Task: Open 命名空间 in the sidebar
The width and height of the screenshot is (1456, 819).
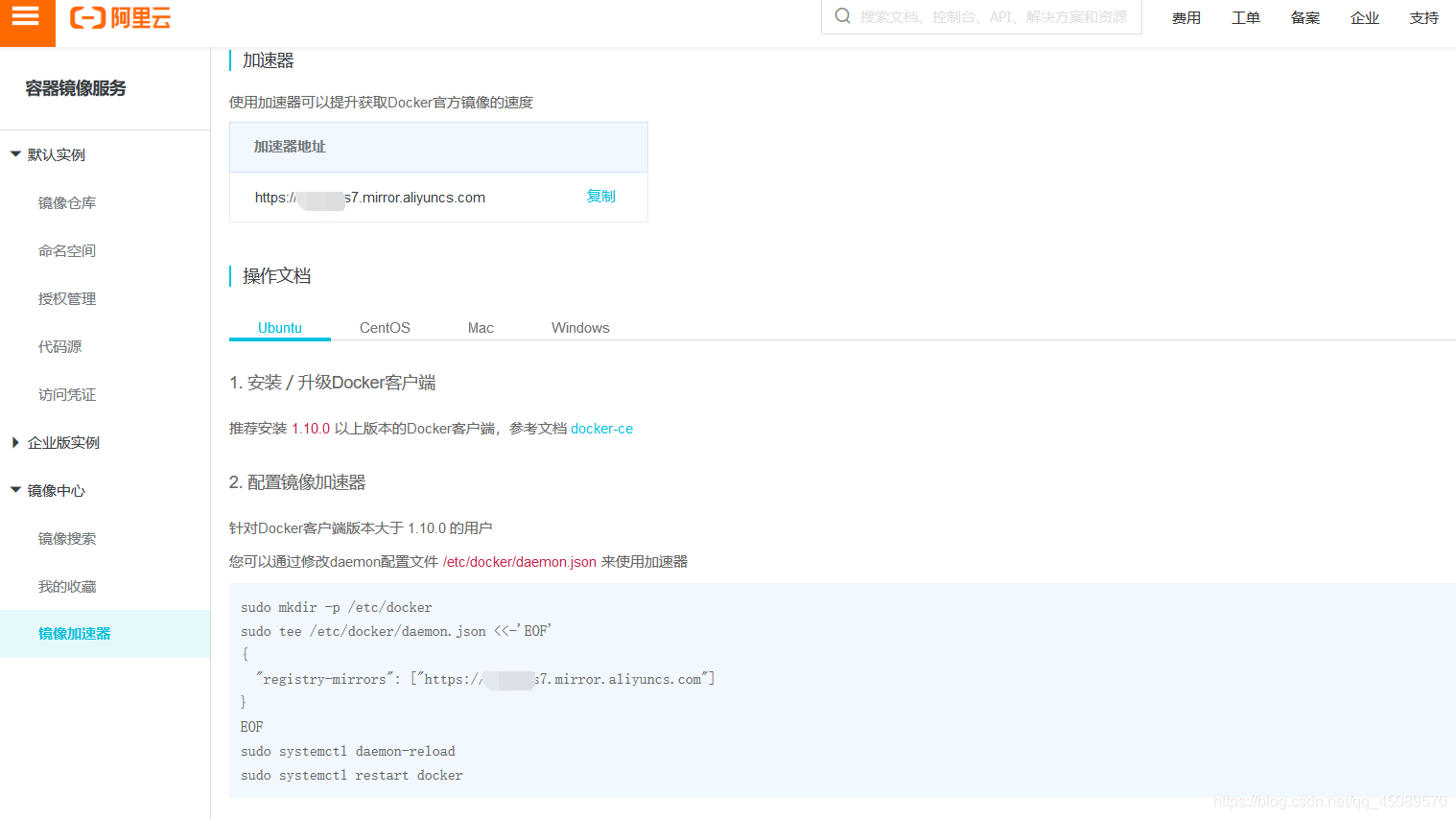Action: coord(67,250)
